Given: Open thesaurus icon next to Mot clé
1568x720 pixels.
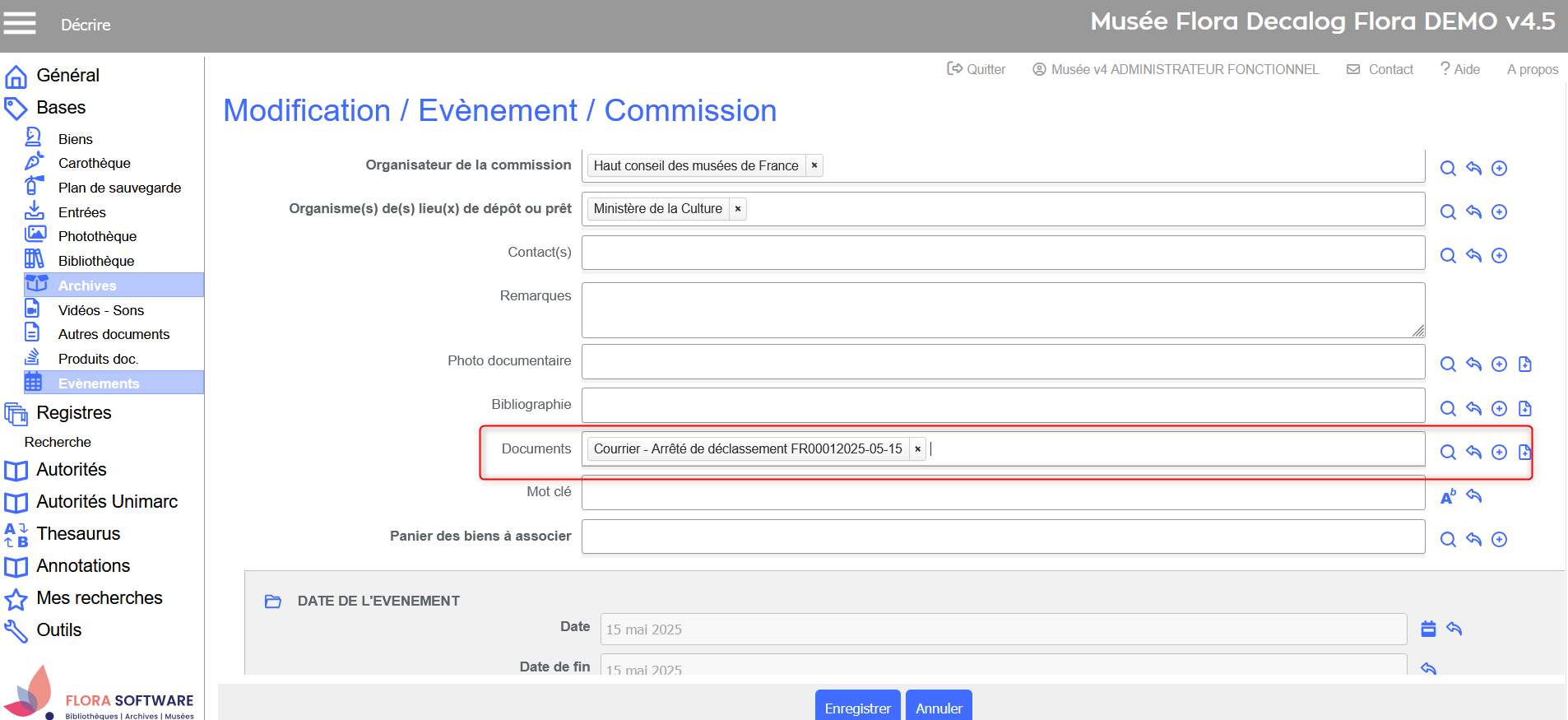Looking at the screenshot, I should [1448, 497].
